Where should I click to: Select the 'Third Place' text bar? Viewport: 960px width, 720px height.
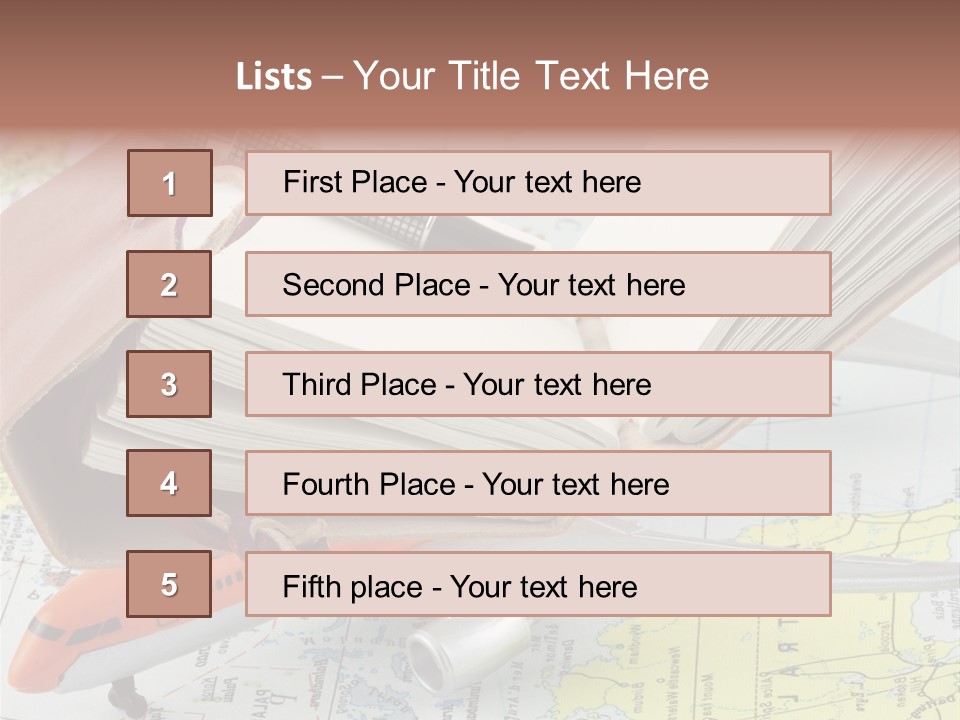tap(538, 384)
